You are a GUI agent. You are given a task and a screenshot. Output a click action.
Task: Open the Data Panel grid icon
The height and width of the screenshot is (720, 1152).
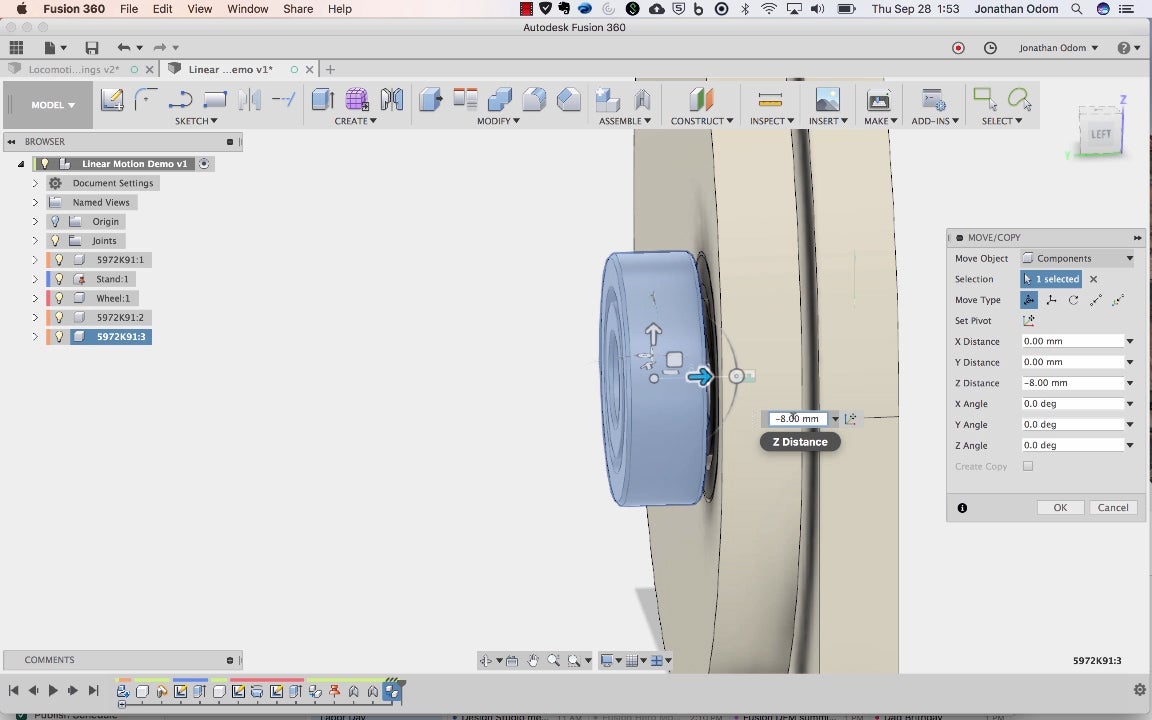click(x=16, y=48)
